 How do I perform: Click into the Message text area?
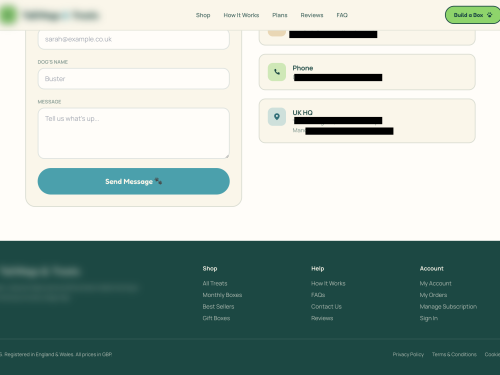(134, 133)
